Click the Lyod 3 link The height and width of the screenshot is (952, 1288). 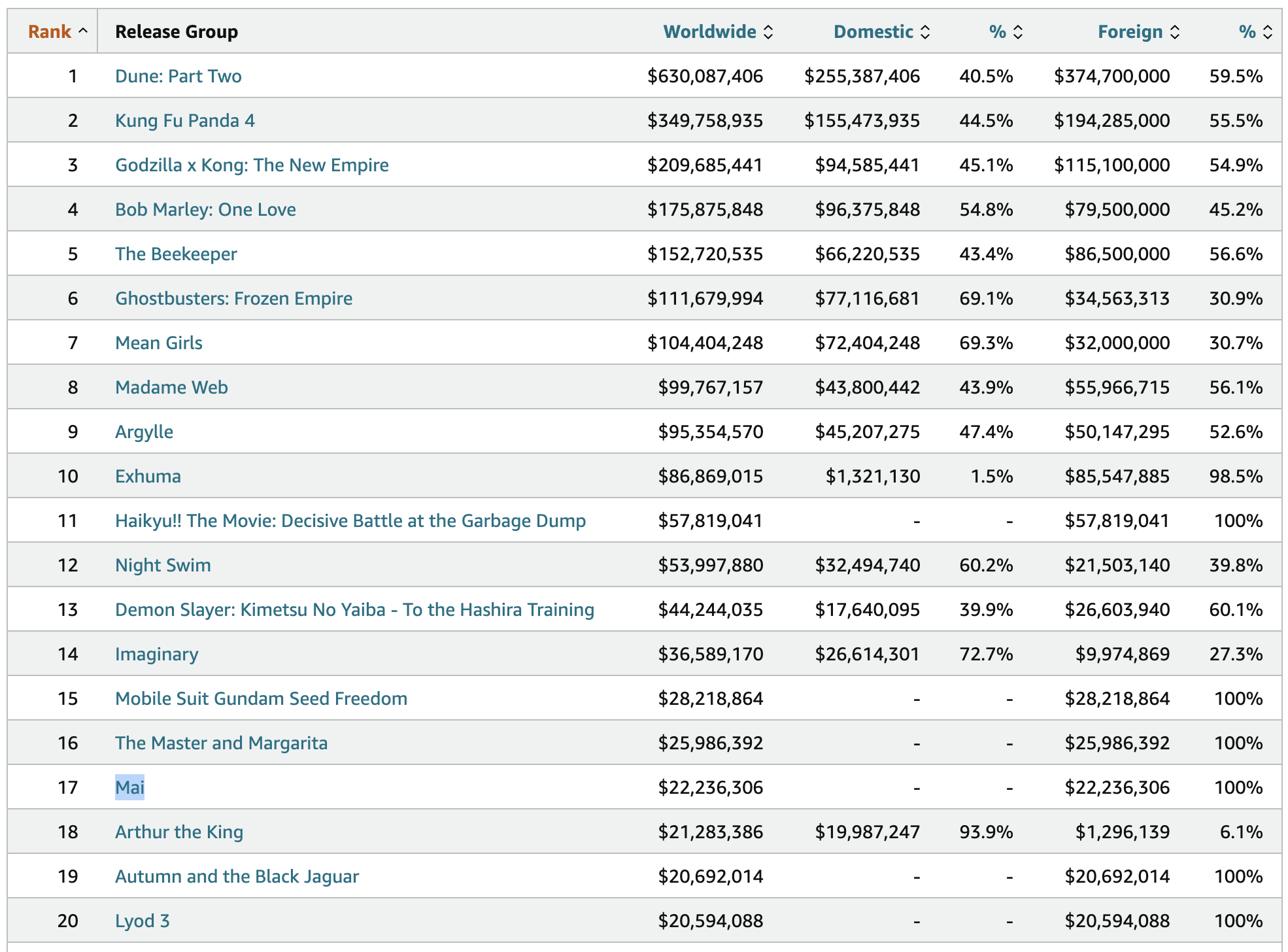pyautogui.click(x=143, y=921)
